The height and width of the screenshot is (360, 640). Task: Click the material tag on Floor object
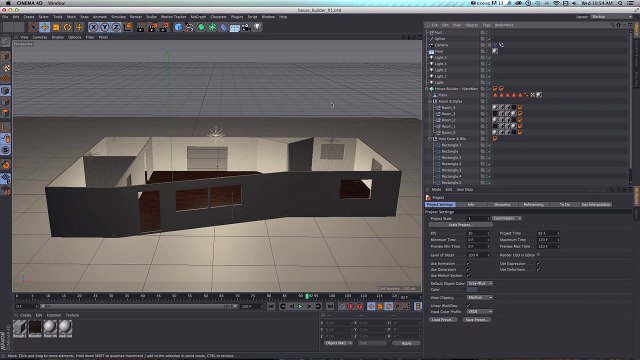495,51
